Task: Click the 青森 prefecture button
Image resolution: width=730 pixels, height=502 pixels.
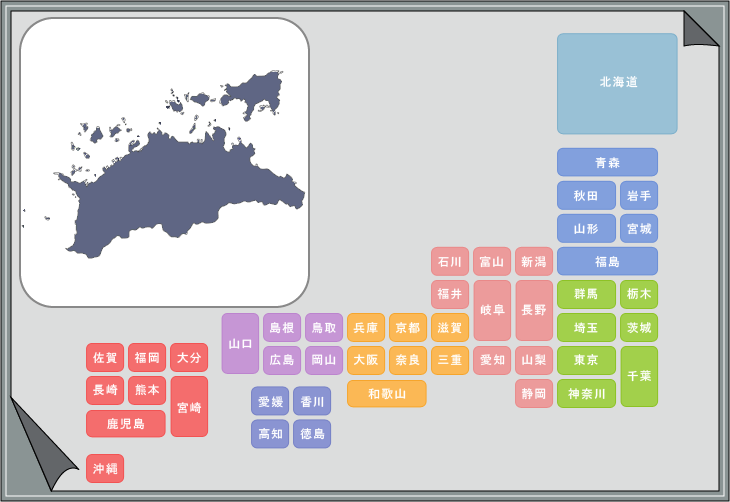Action: [607, 162]
